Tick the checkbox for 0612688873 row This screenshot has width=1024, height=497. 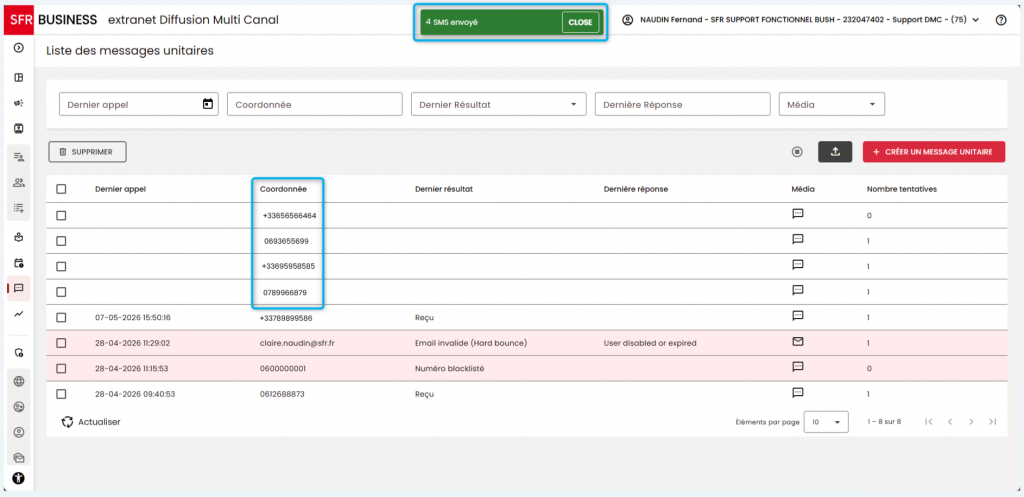[61, 394]
